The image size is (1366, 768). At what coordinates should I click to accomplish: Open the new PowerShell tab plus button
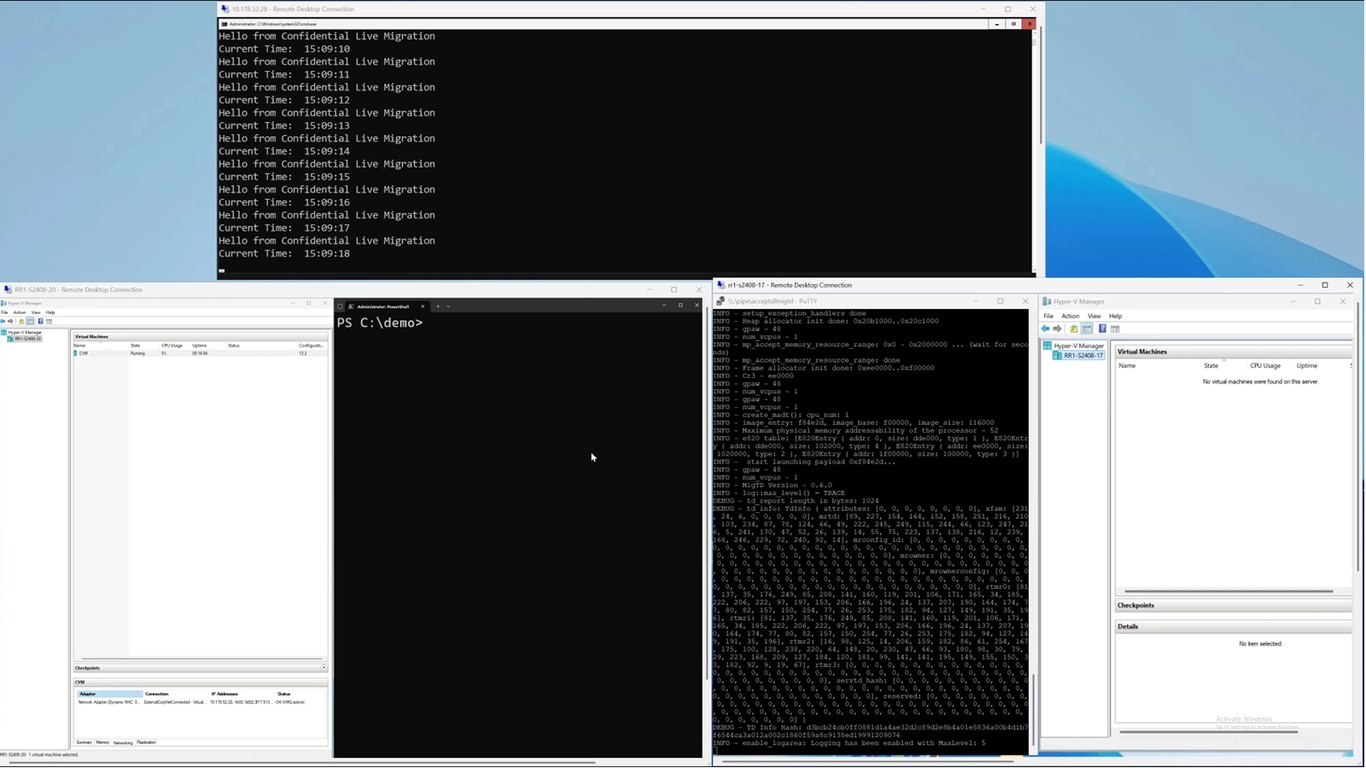(437, 306)
